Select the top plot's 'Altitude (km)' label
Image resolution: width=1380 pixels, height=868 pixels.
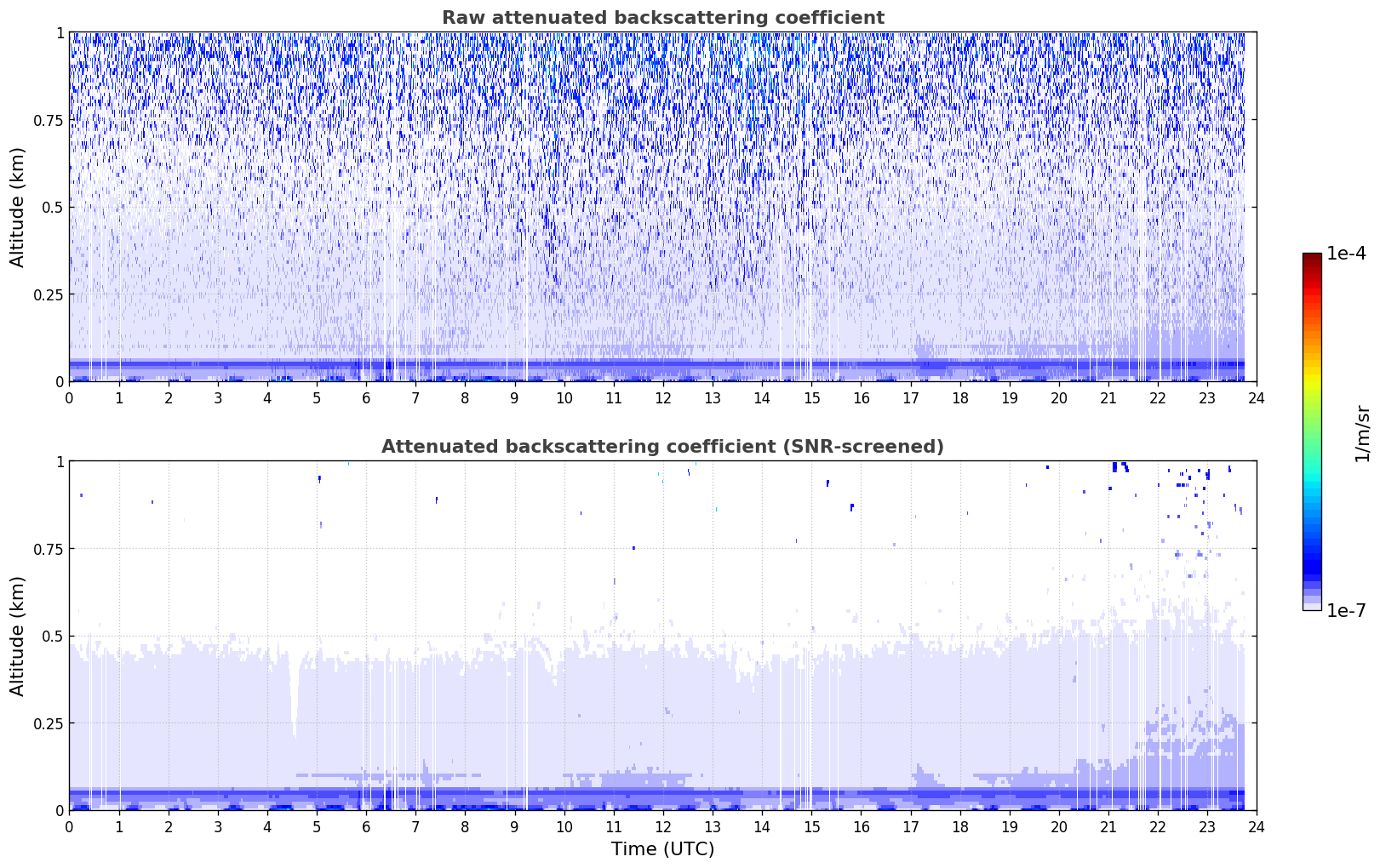tap(18, 207)
